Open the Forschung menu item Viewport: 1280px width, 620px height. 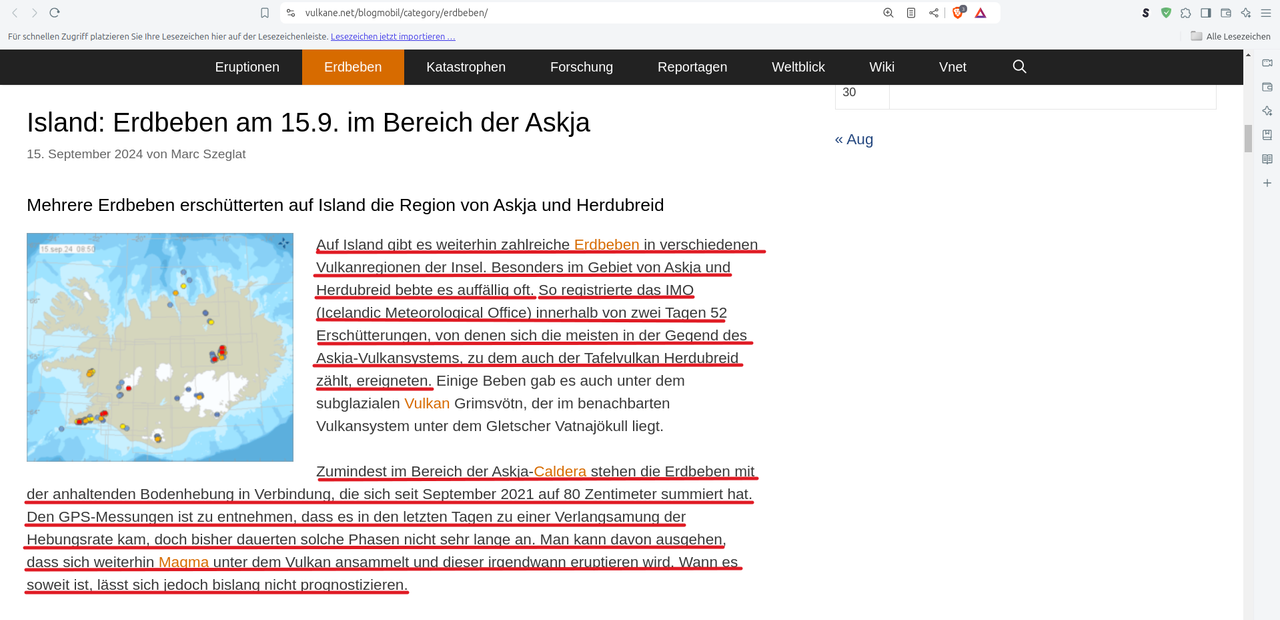click(x=581, y=67)
